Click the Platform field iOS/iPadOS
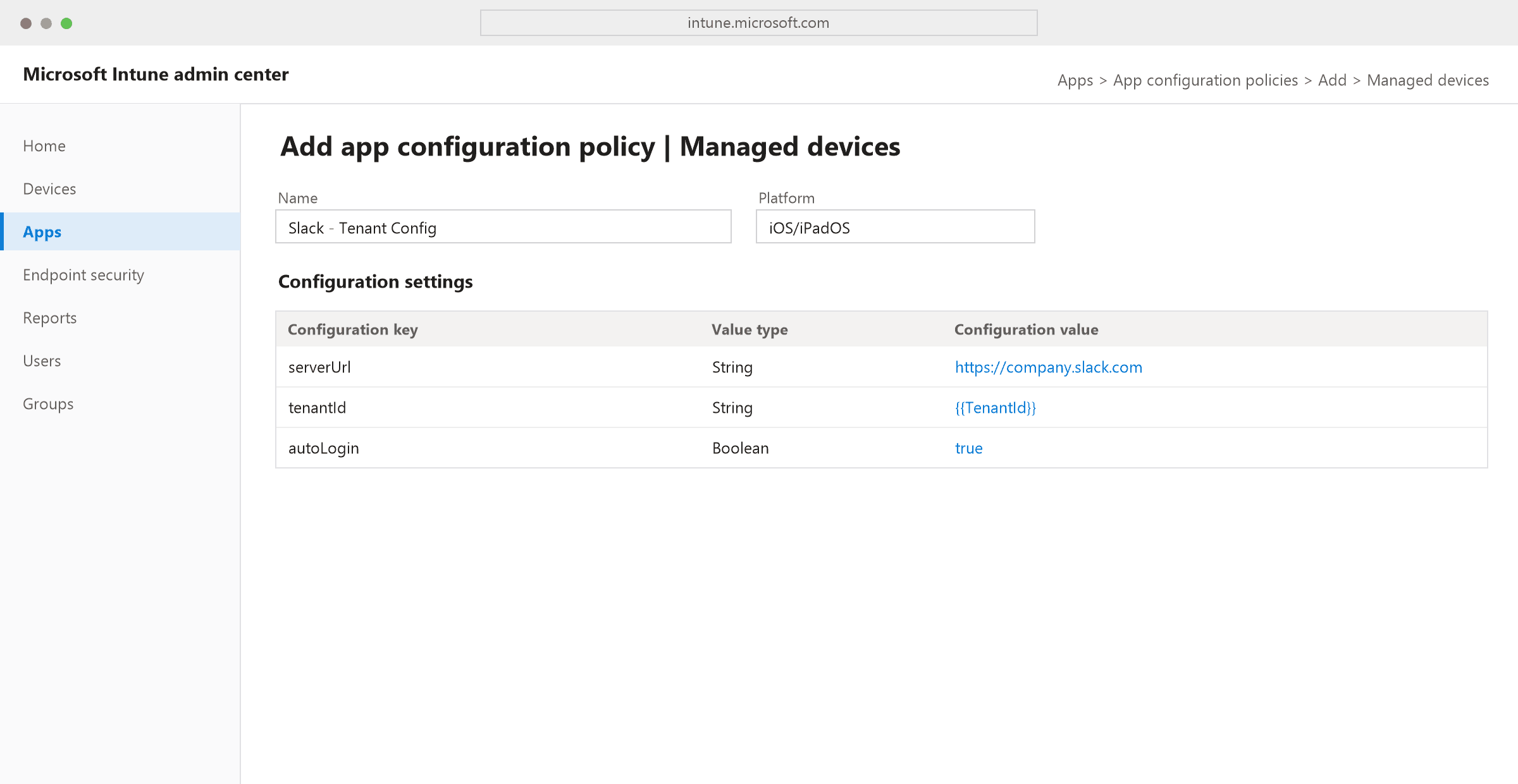Viewport: 1518px width, 784px height. pos(896,227)
